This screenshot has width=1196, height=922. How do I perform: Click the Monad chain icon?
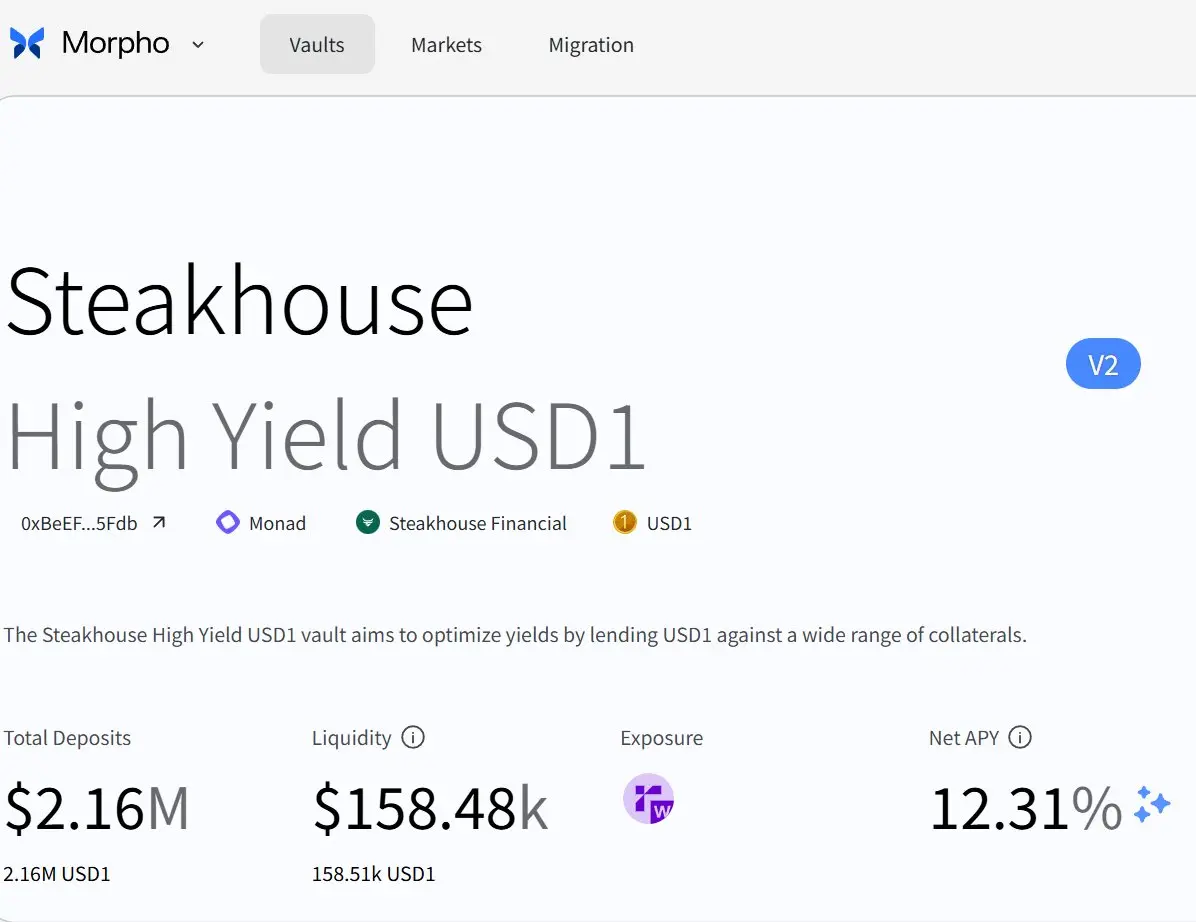pyautogui.click(x=227, y=522)
